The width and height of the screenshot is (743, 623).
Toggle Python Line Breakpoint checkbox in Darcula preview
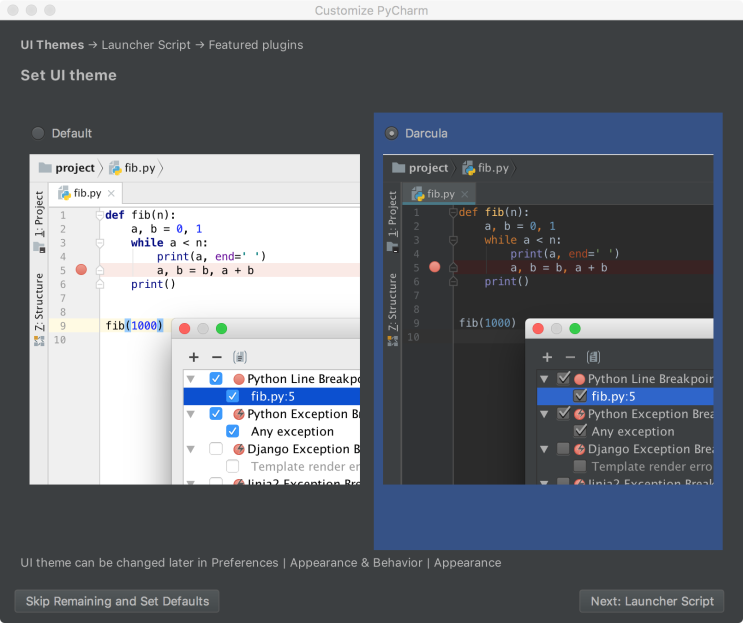pyautogui.click(x=563, y=378)
